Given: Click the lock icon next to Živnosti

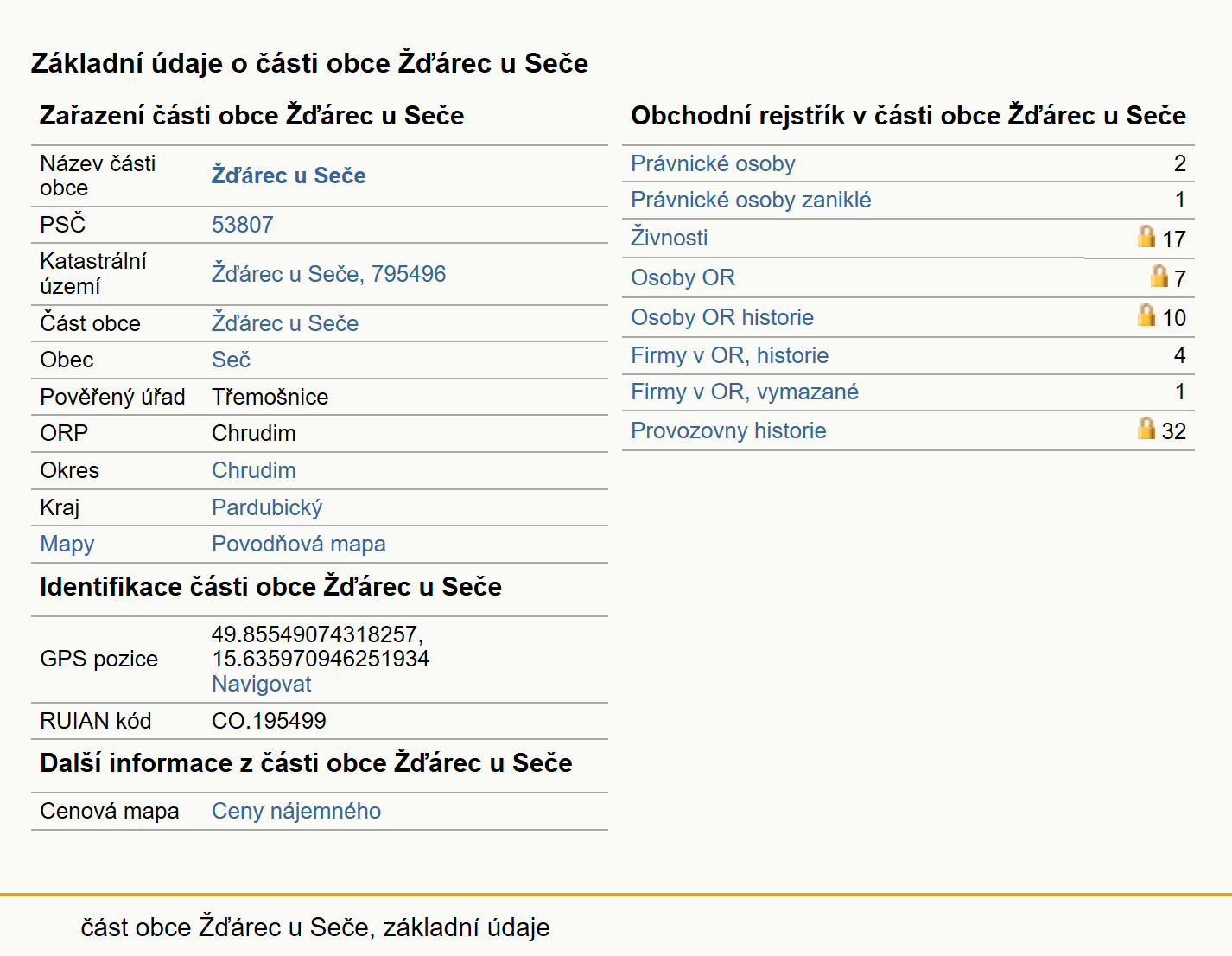Looking at the screenshot, I should tap(1146, 236).
